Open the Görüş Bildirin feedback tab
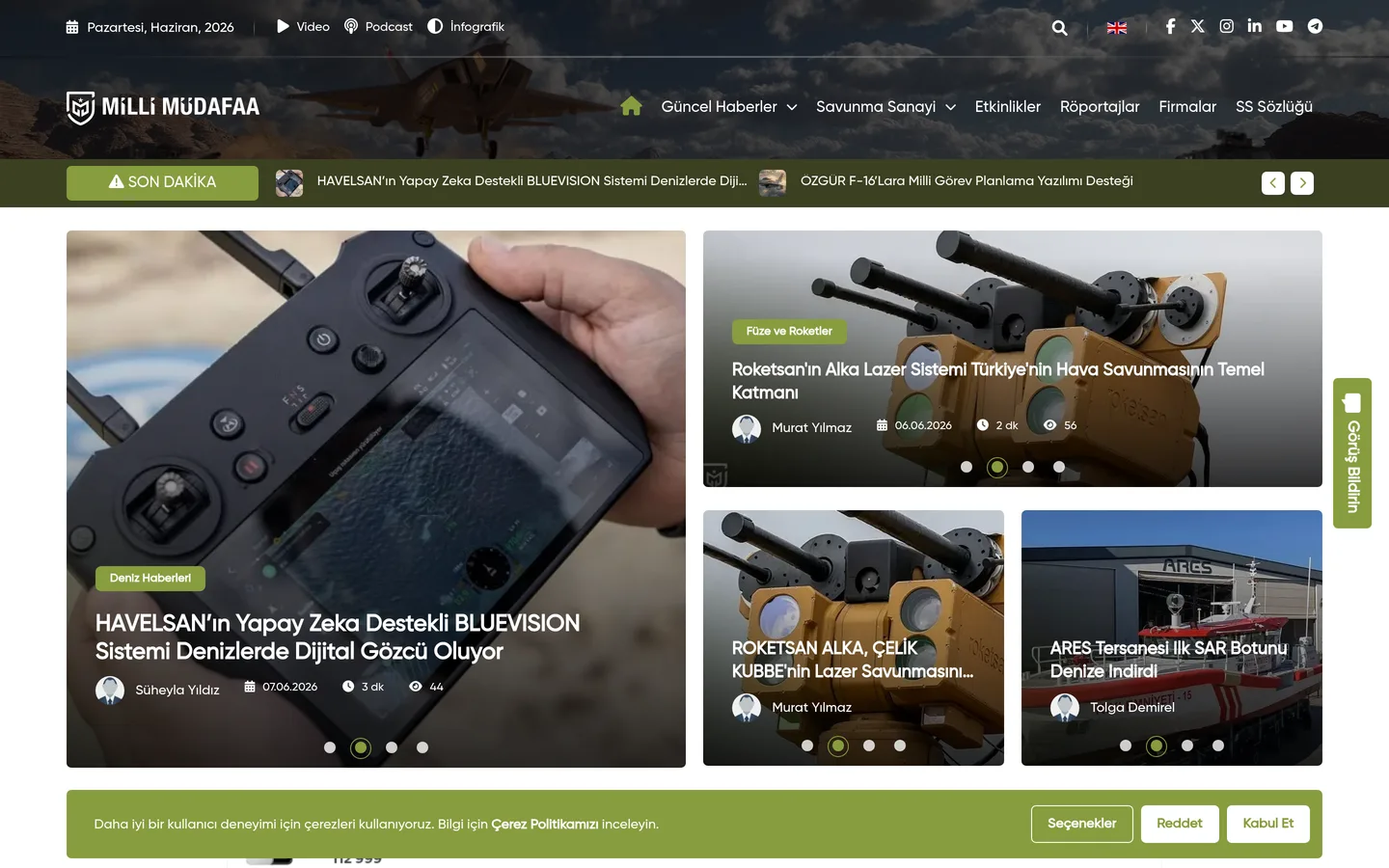Screen dimensions: 1389x868 tap(1352, 453)
